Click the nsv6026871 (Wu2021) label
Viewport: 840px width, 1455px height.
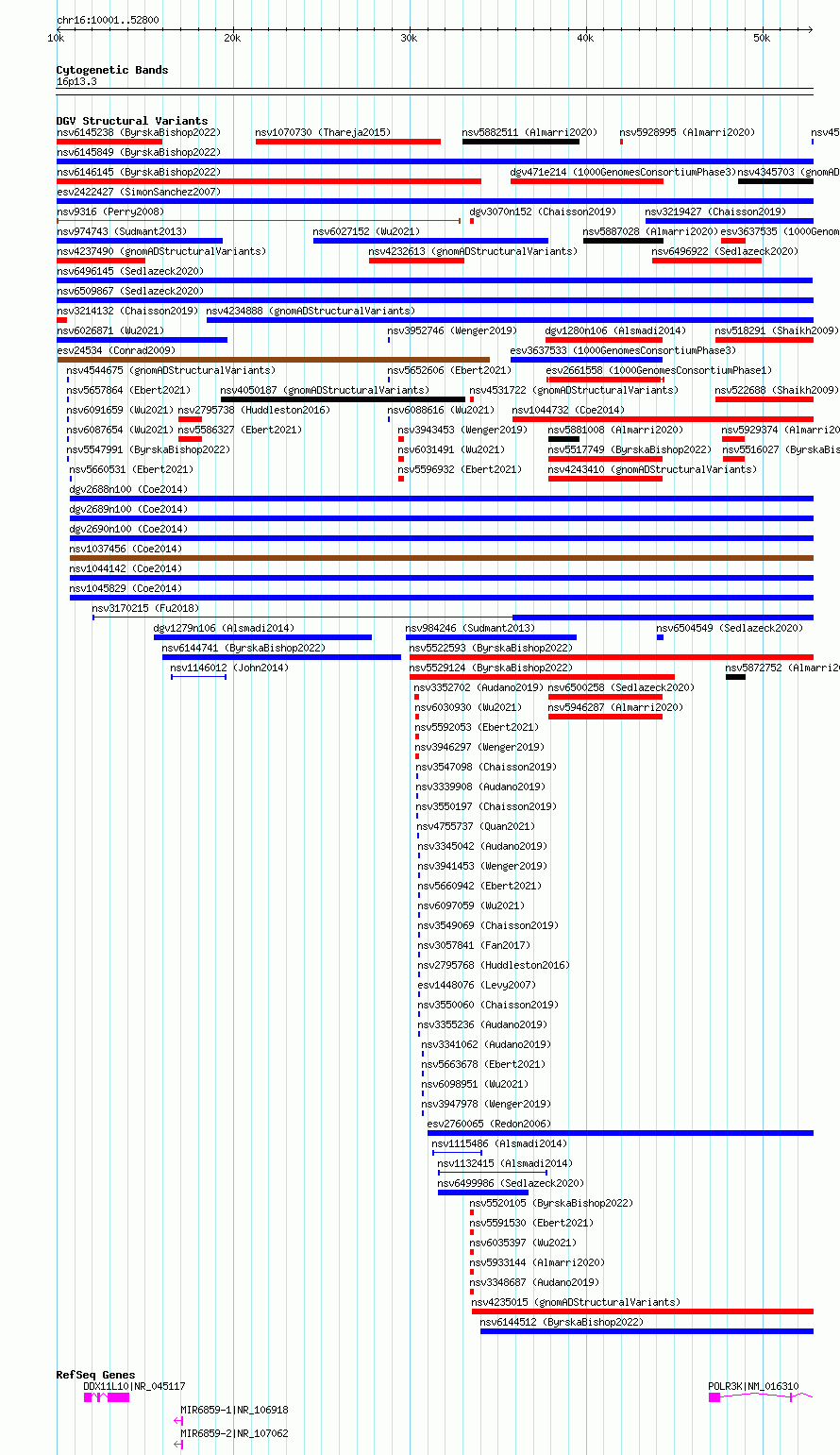point(109,331)
